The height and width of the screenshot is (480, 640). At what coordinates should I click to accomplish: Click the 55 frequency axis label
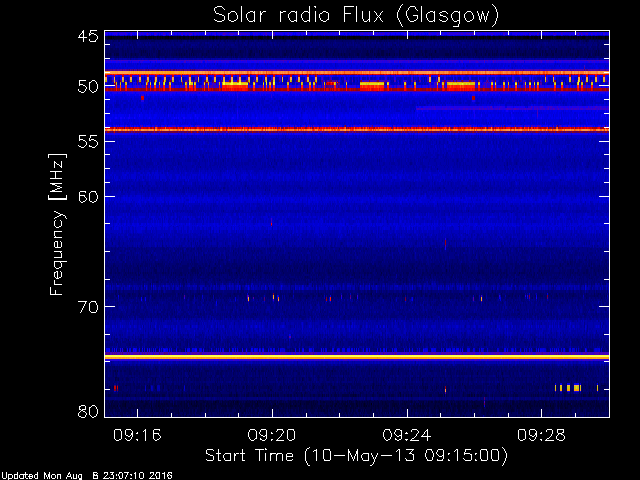(x=88, y=142)
